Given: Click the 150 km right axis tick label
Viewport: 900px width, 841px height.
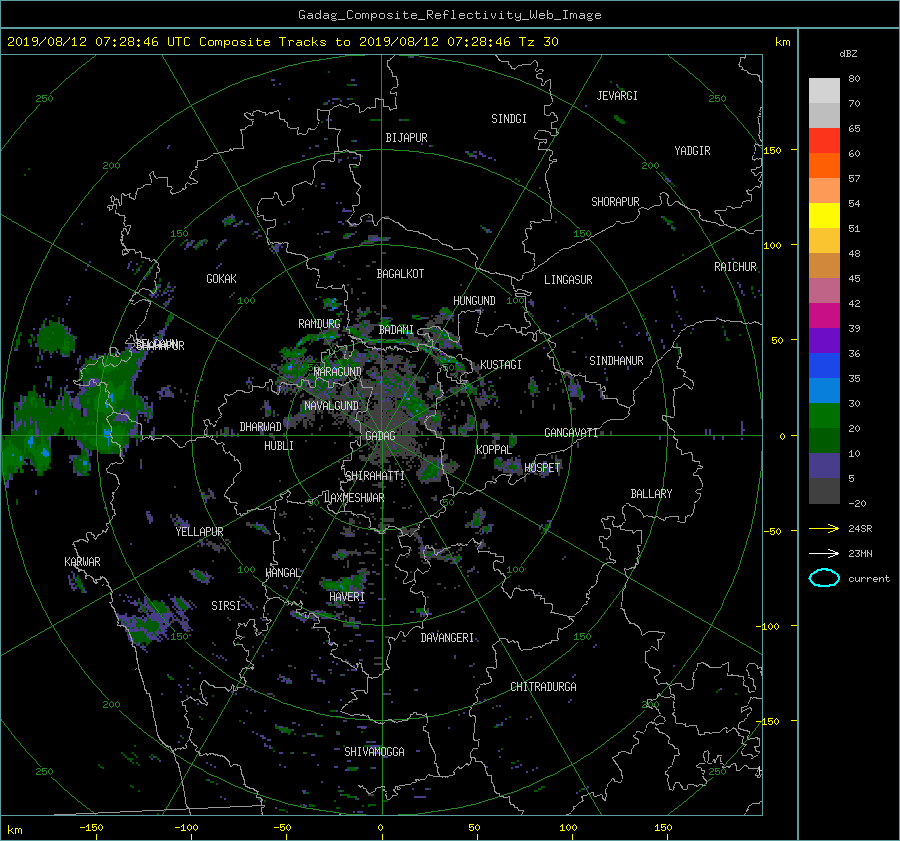Looking at the screenshot, I should pyautogui.click(x=772, y=150).
